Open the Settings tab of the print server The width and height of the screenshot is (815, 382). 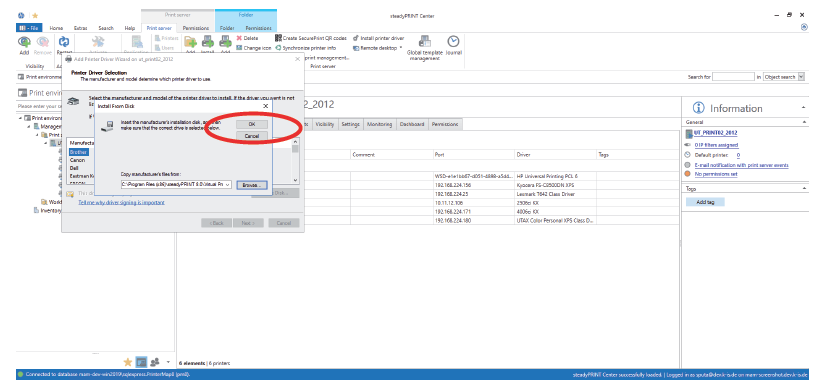click(x=351, y=125)
